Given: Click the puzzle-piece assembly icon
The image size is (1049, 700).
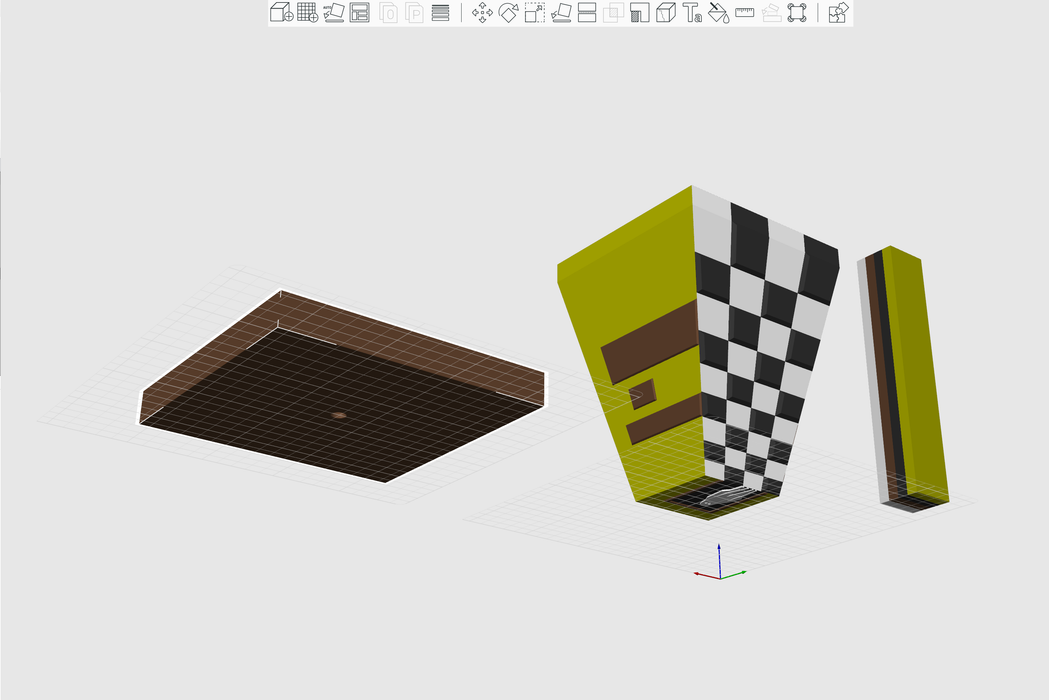Looking at the screenshot, I should [x=839, y=13].
